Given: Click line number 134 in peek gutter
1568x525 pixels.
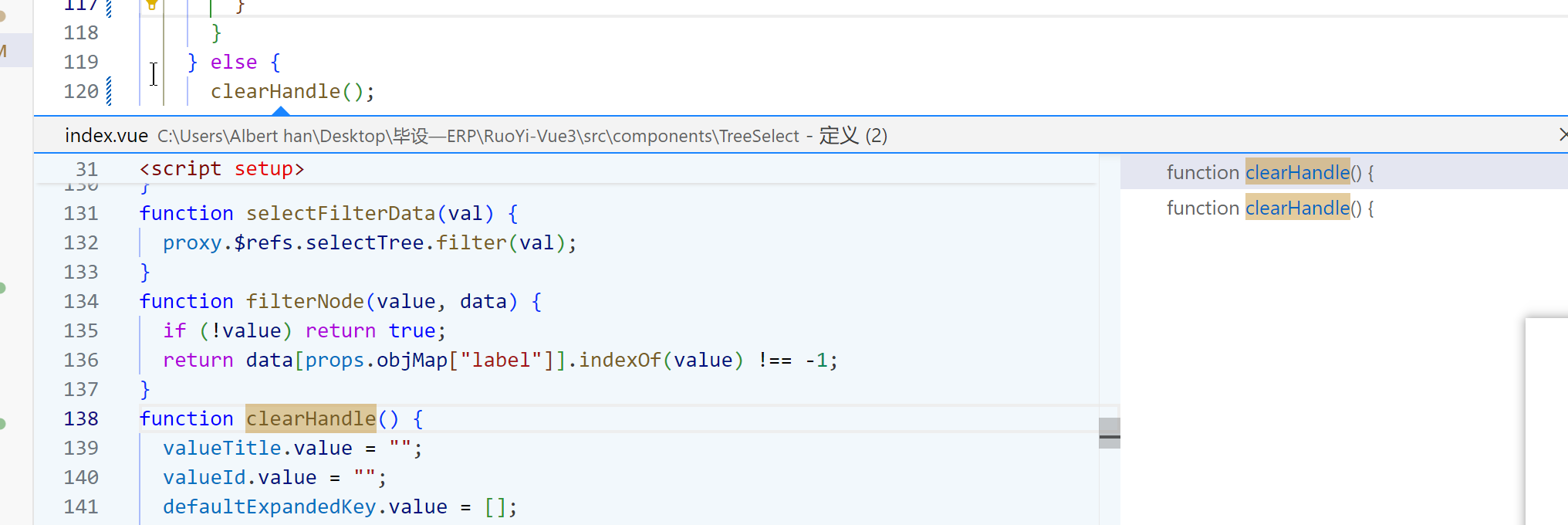Looking at the screenshot, I should pyautogui.click(x=81, y=301).
